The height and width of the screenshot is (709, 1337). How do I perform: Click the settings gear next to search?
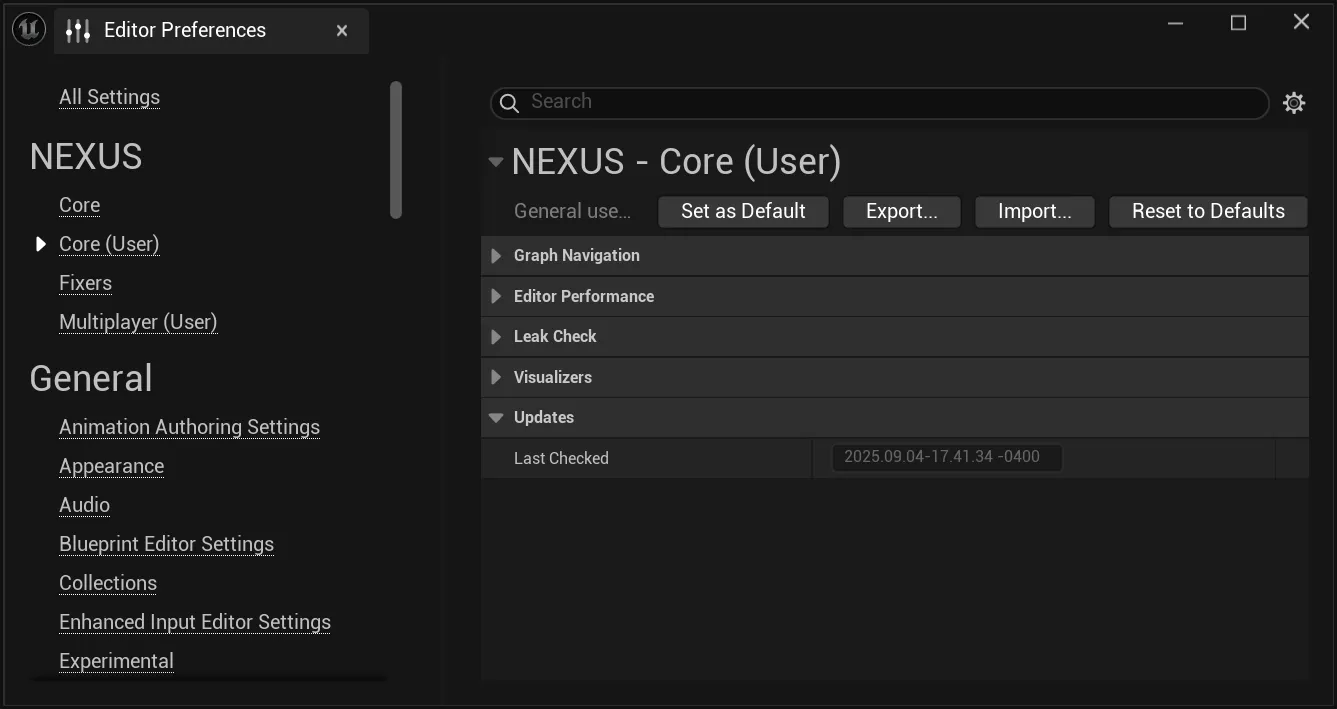pyautogui.click(x=1294, y=103)
